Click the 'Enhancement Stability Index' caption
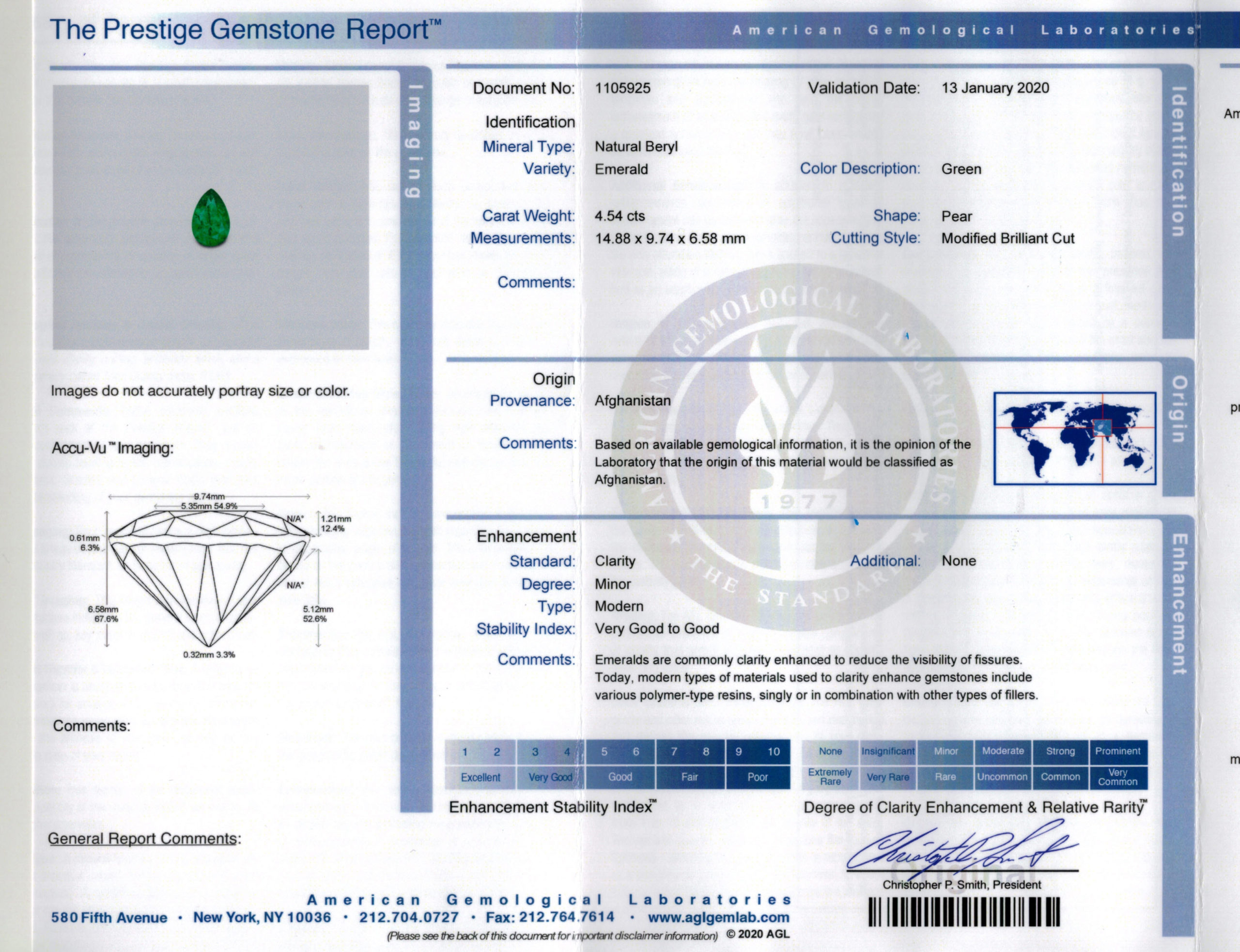 point(553,807)
